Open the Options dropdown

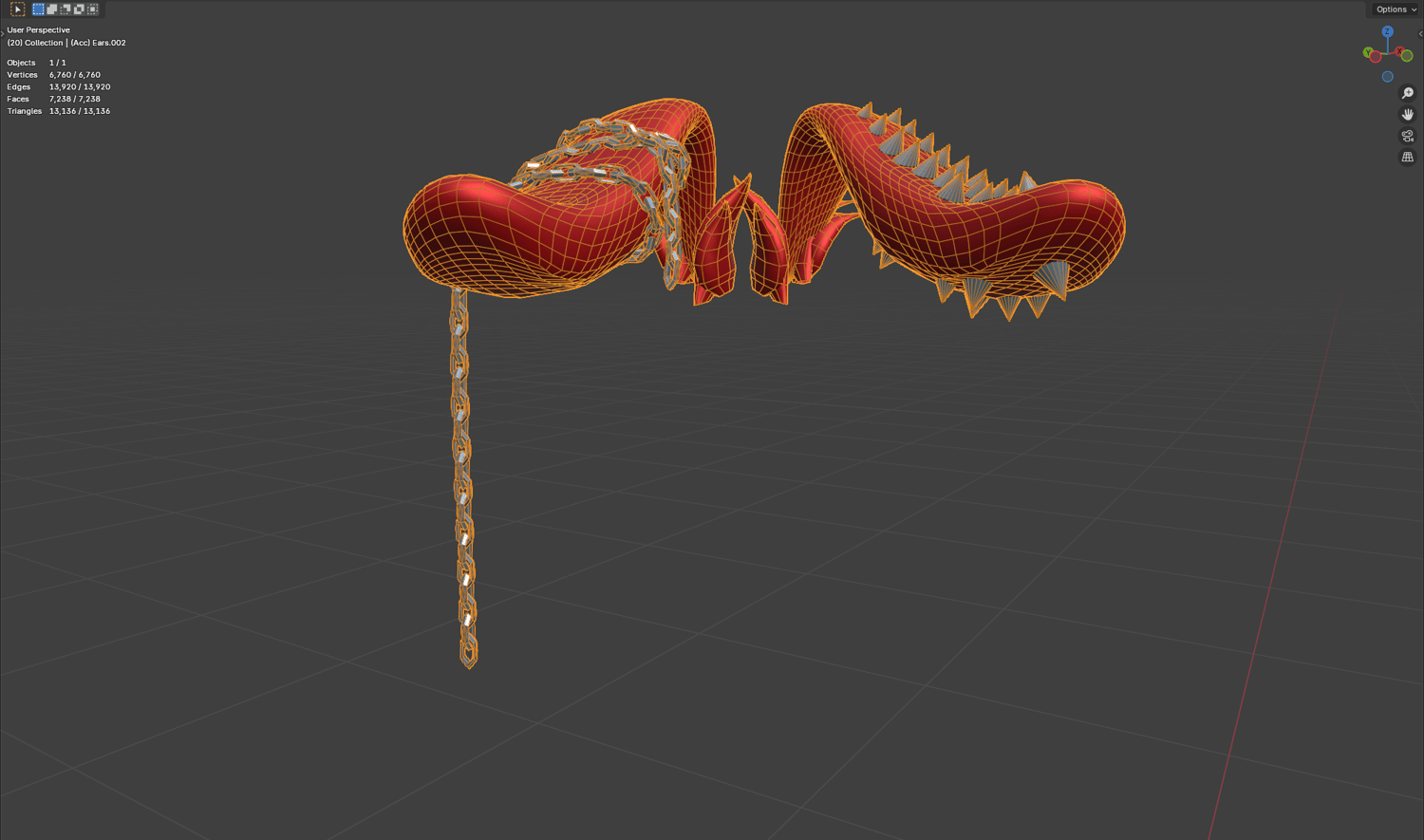point(1396,9)
